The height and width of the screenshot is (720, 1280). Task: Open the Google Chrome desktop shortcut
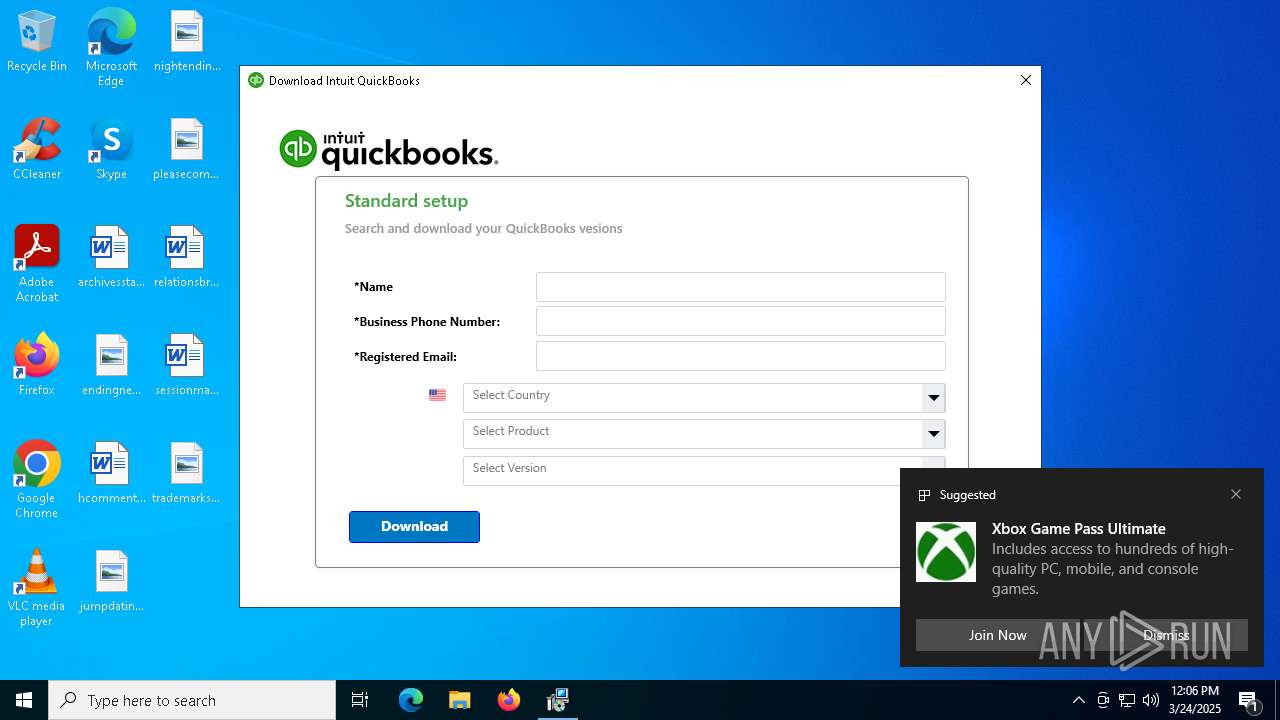coord(37,480)
